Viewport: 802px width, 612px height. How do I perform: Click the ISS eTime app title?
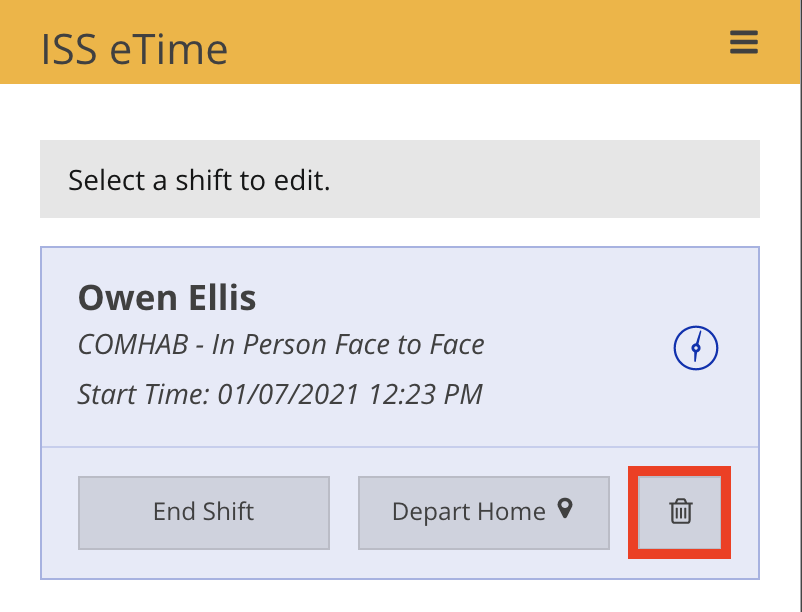click(134, 48)
